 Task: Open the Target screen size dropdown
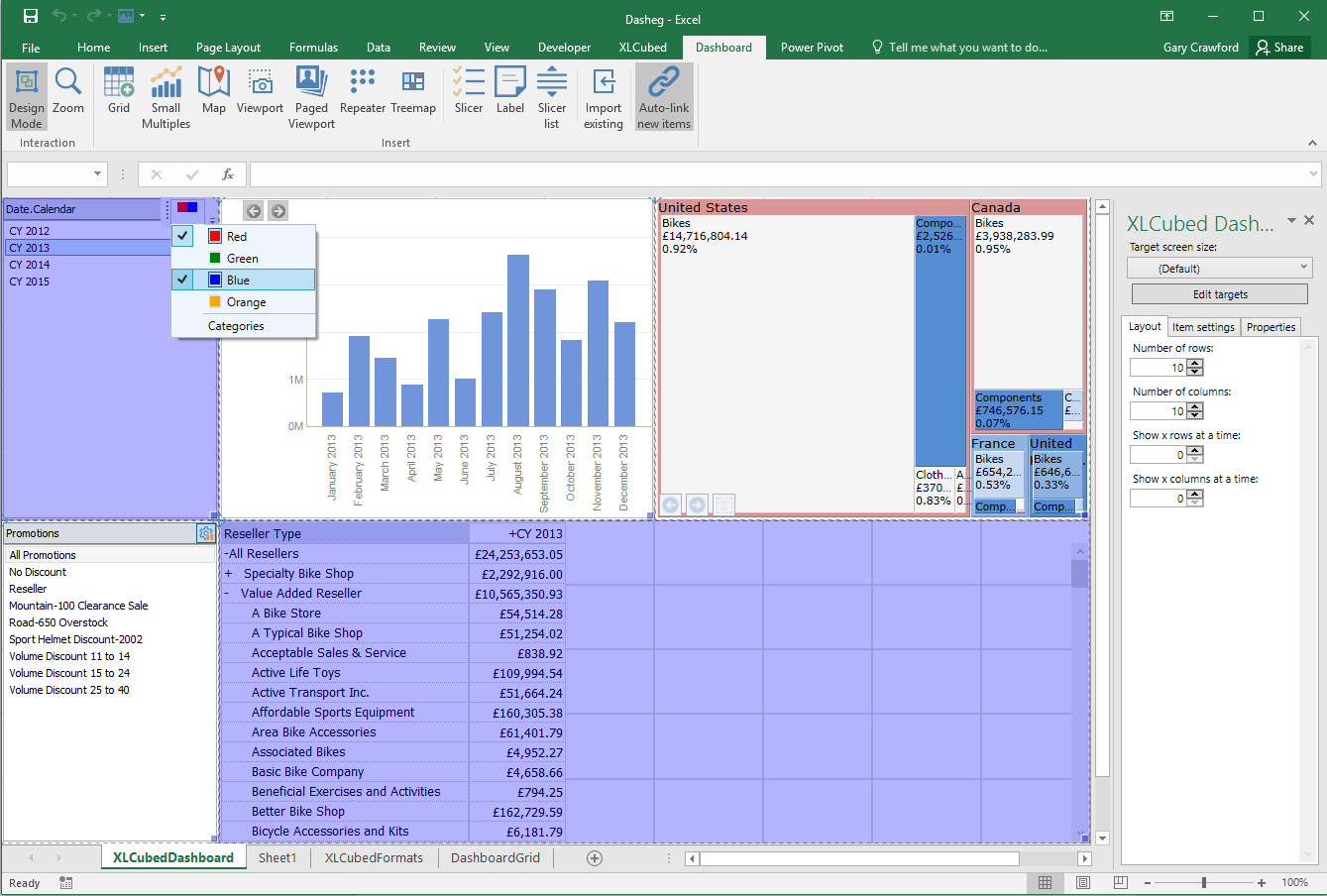pos(1220,268)
